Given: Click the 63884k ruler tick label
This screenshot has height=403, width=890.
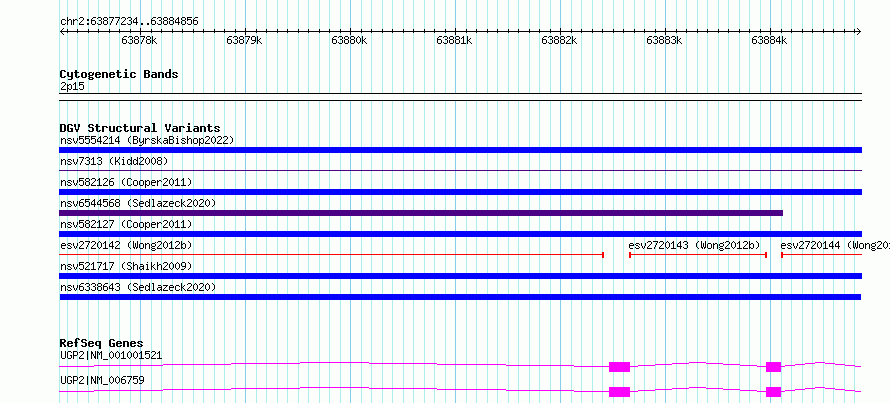Looking at the screenshot, I should click(770, 41).
